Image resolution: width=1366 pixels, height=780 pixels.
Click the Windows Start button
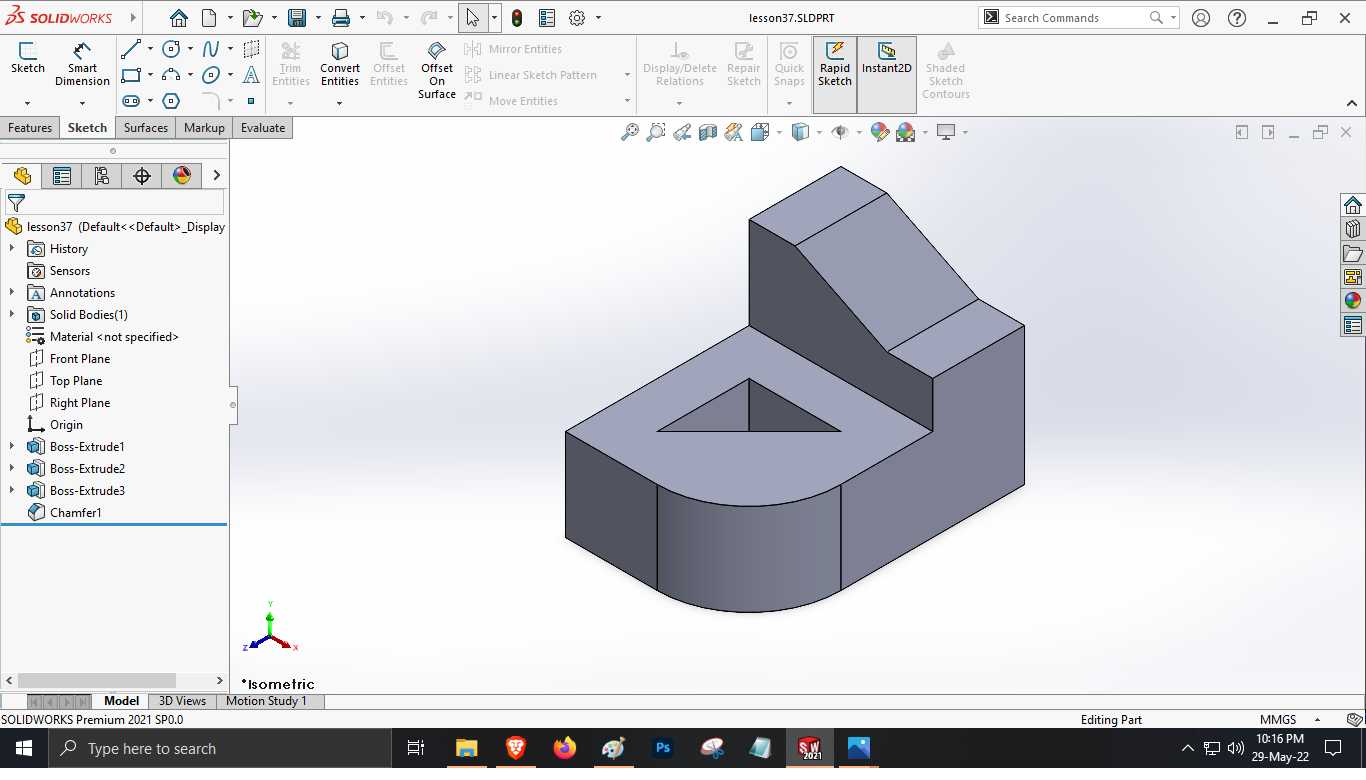click(23, 748)
